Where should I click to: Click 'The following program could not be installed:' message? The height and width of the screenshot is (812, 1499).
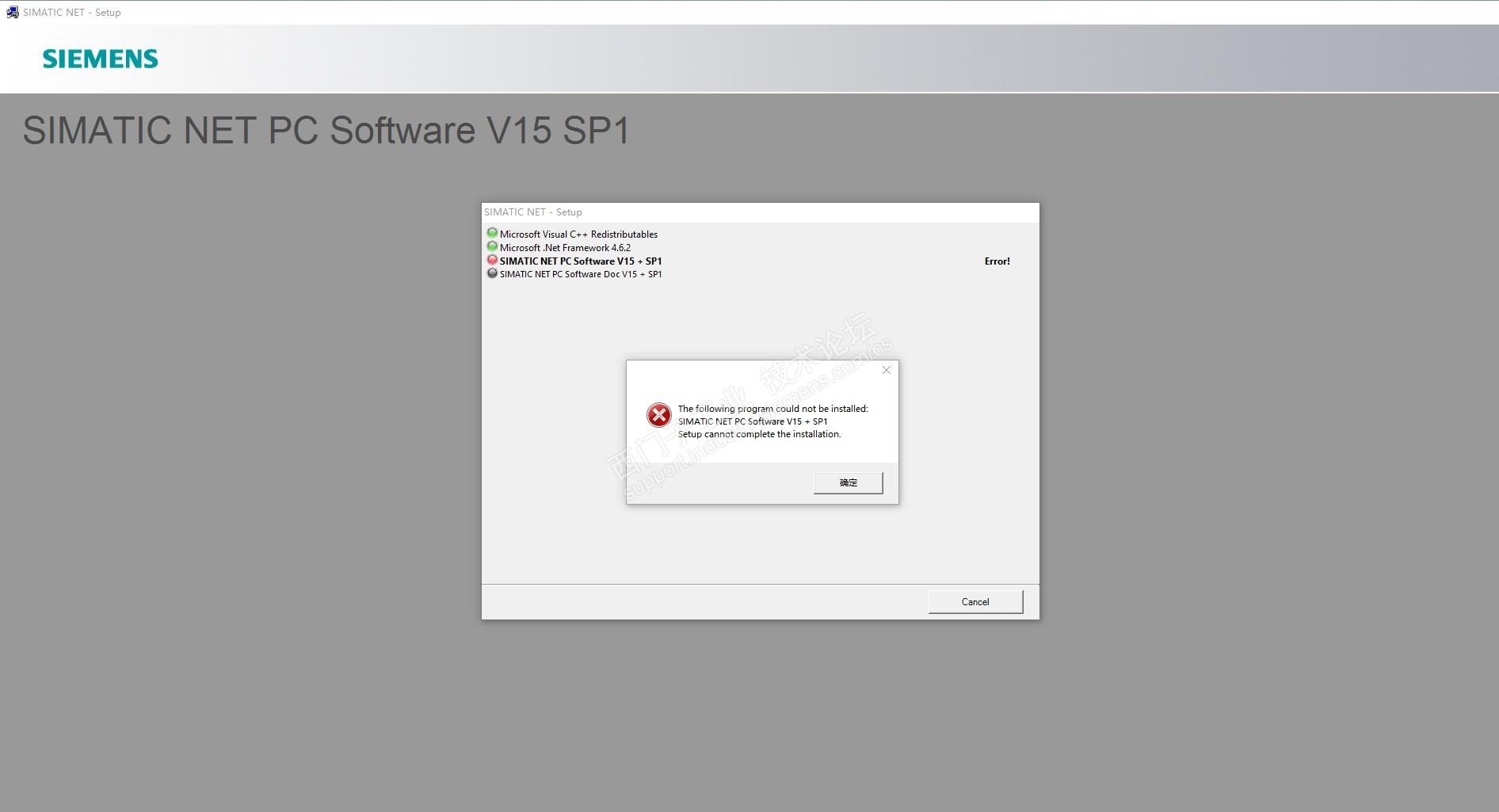pos(772,409)
